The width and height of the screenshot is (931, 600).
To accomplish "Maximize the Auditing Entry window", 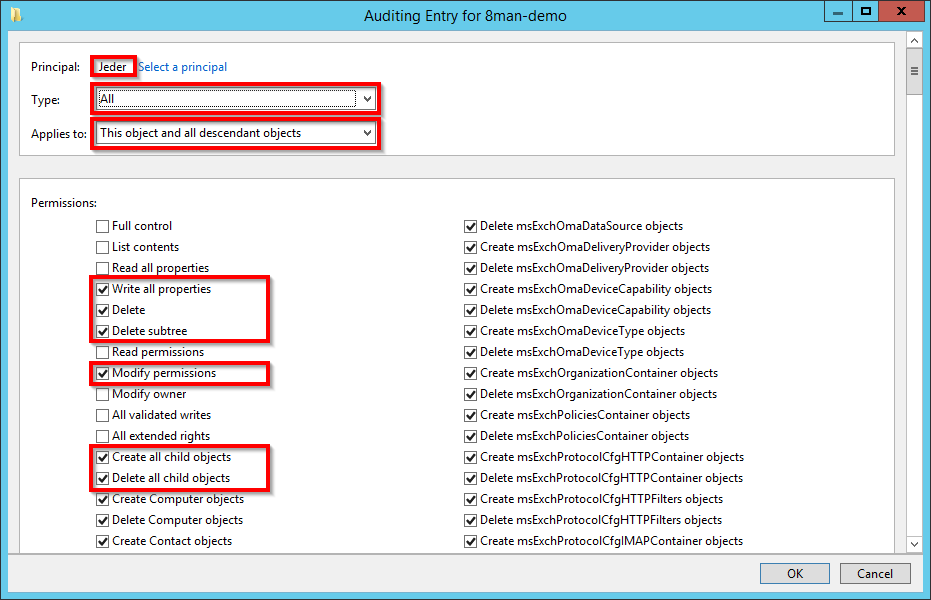I will coord(866,11).
